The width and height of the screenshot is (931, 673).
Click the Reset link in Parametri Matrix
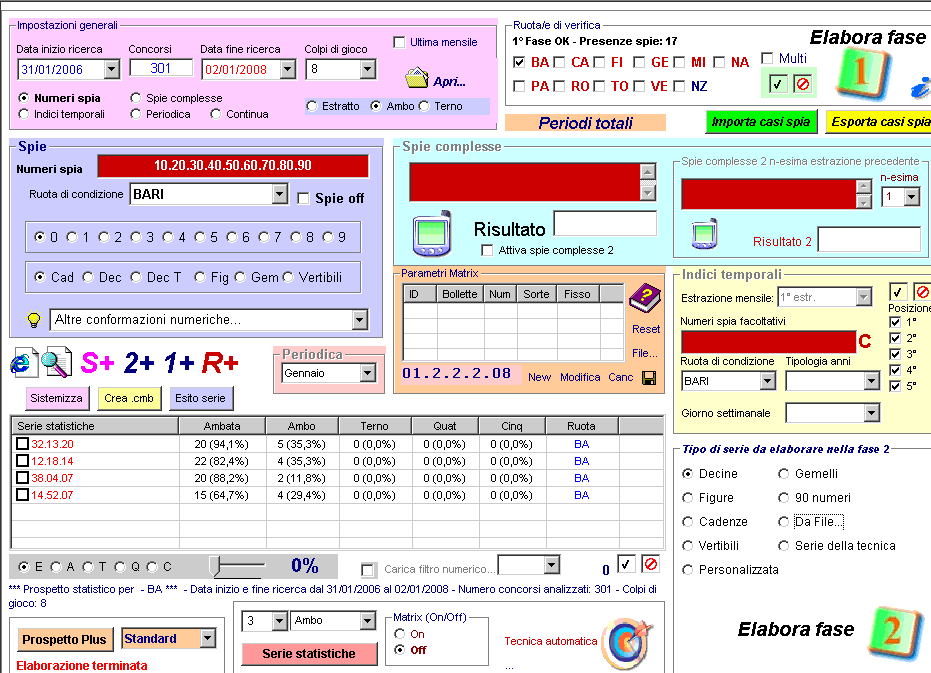645,329
